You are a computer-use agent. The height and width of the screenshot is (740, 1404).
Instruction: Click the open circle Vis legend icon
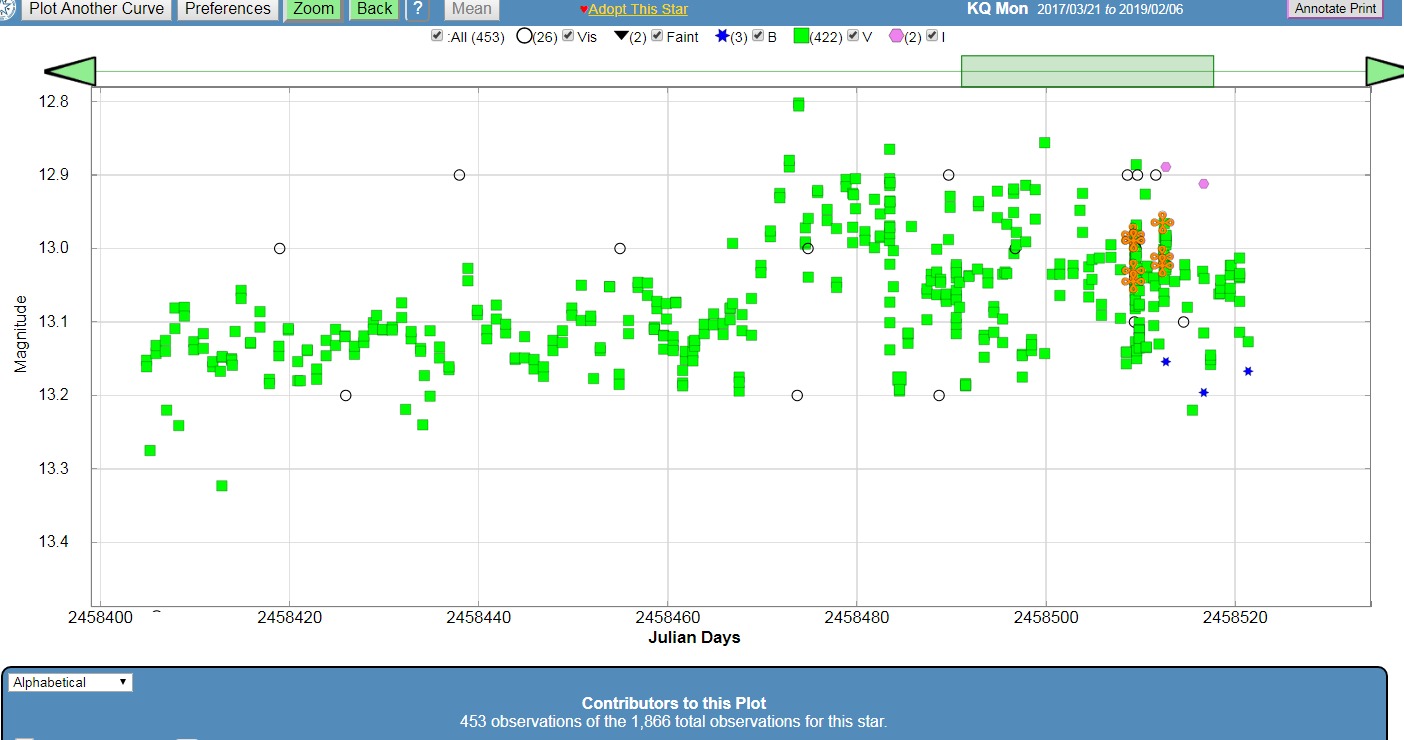point(524,36)
